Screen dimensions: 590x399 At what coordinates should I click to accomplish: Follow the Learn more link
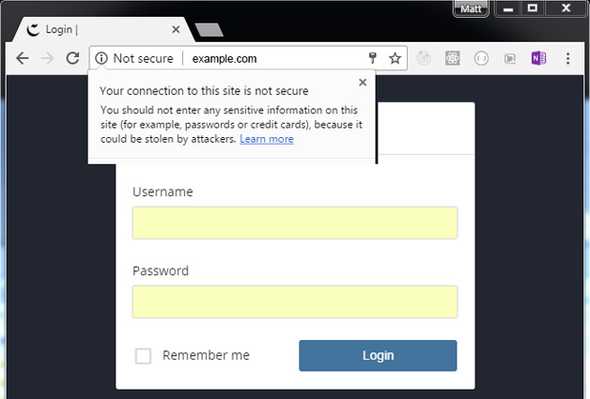click(266, 139)
